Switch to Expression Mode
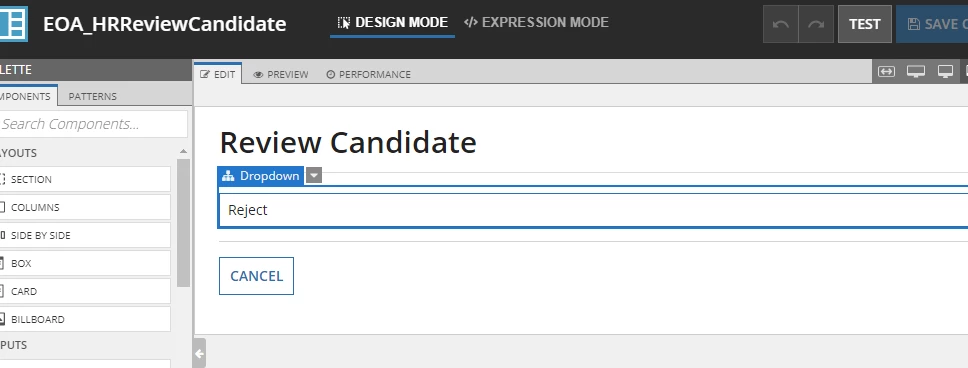 click(x=536, y=23)
